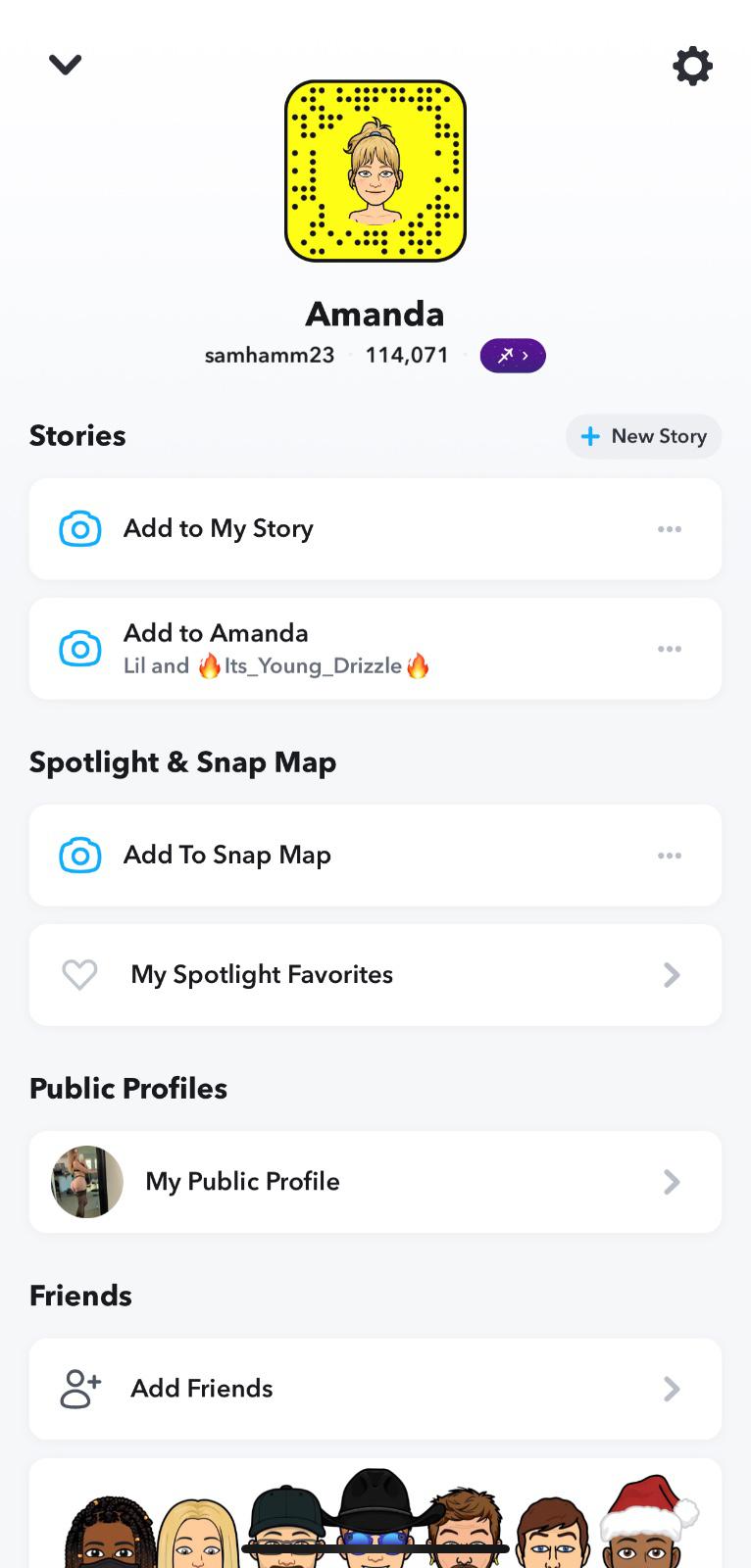Tap camera icon beside Add to My Story

80,529
